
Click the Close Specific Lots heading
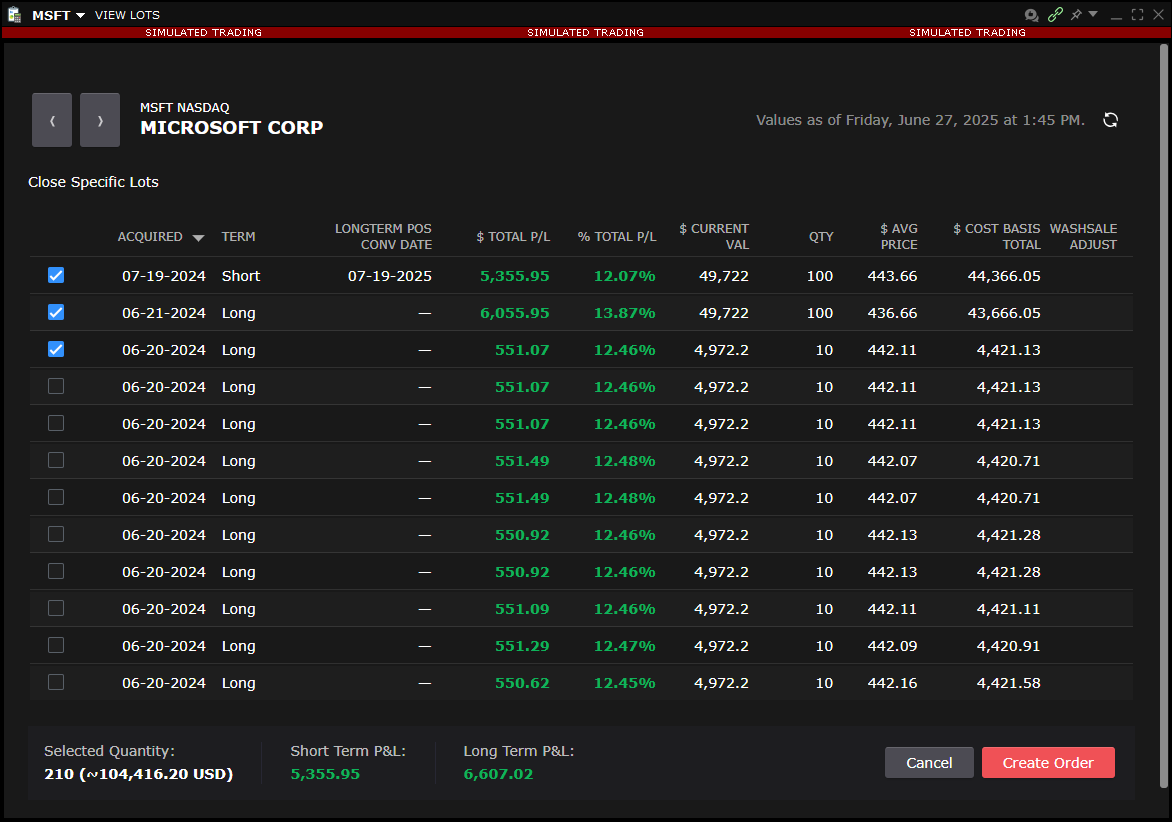click(93, 182)
